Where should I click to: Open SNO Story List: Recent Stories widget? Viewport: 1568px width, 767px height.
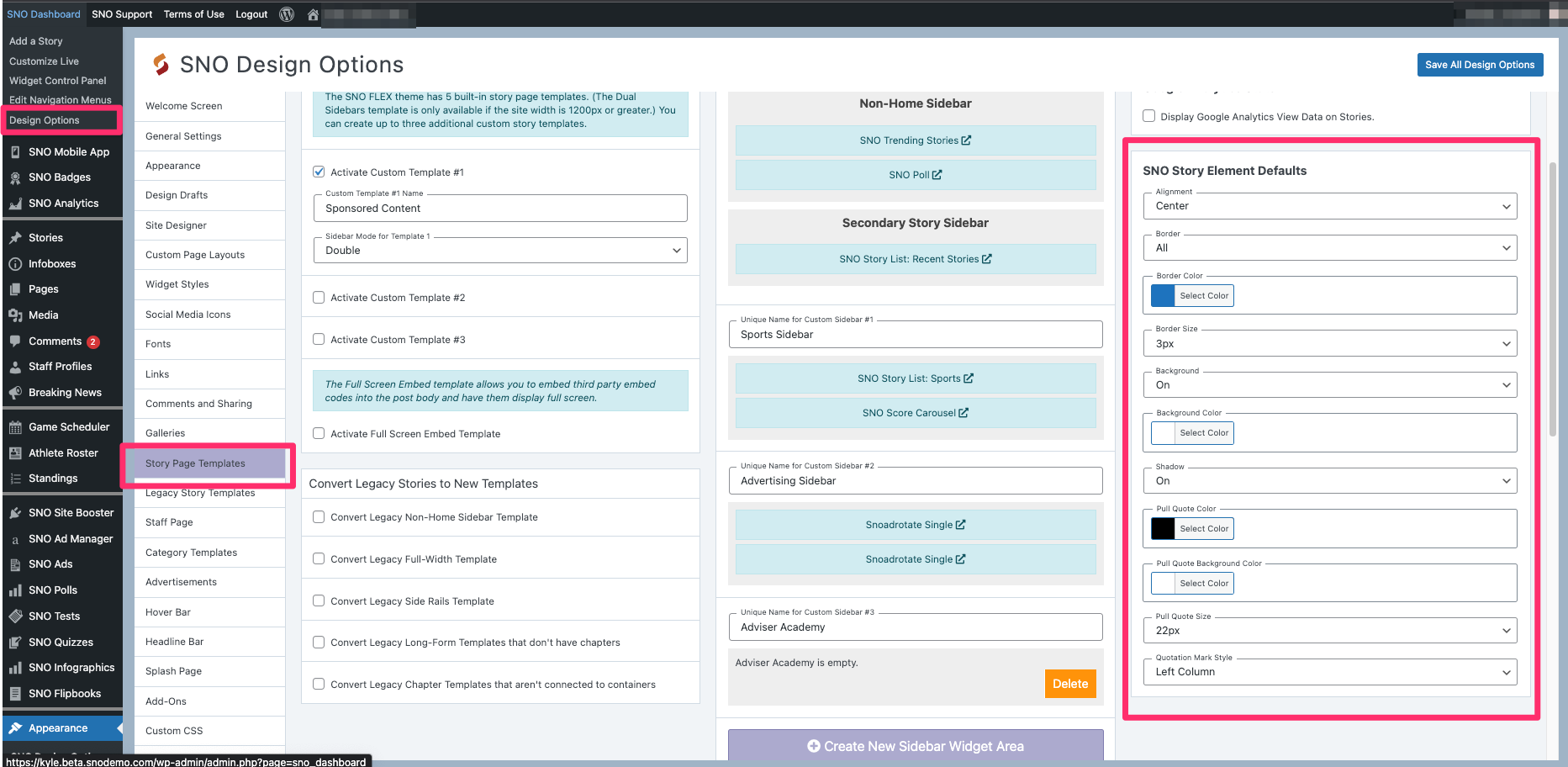(x=916, y=259)
